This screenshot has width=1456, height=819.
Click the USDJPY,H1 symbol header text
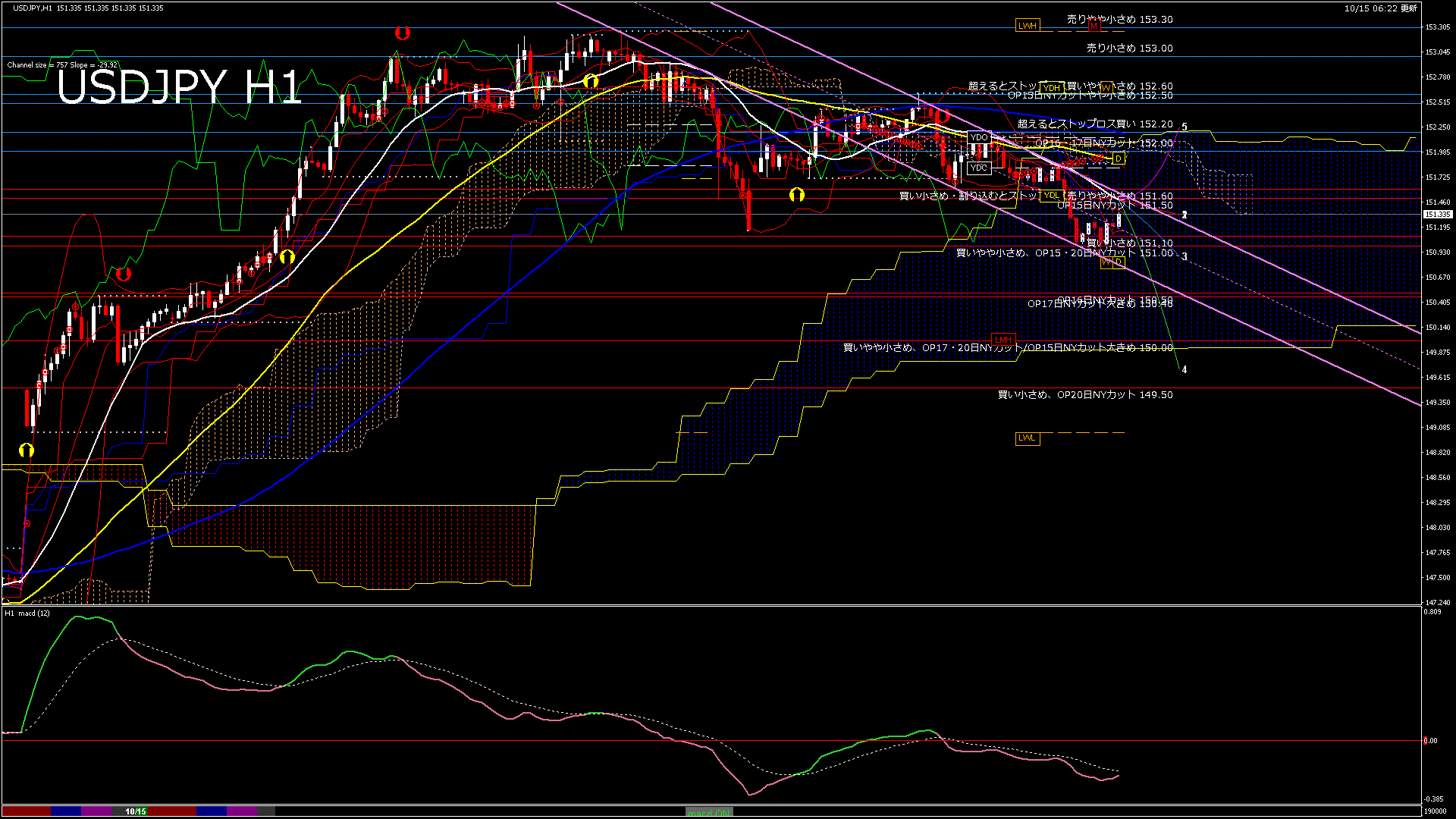tap(33, 8)
